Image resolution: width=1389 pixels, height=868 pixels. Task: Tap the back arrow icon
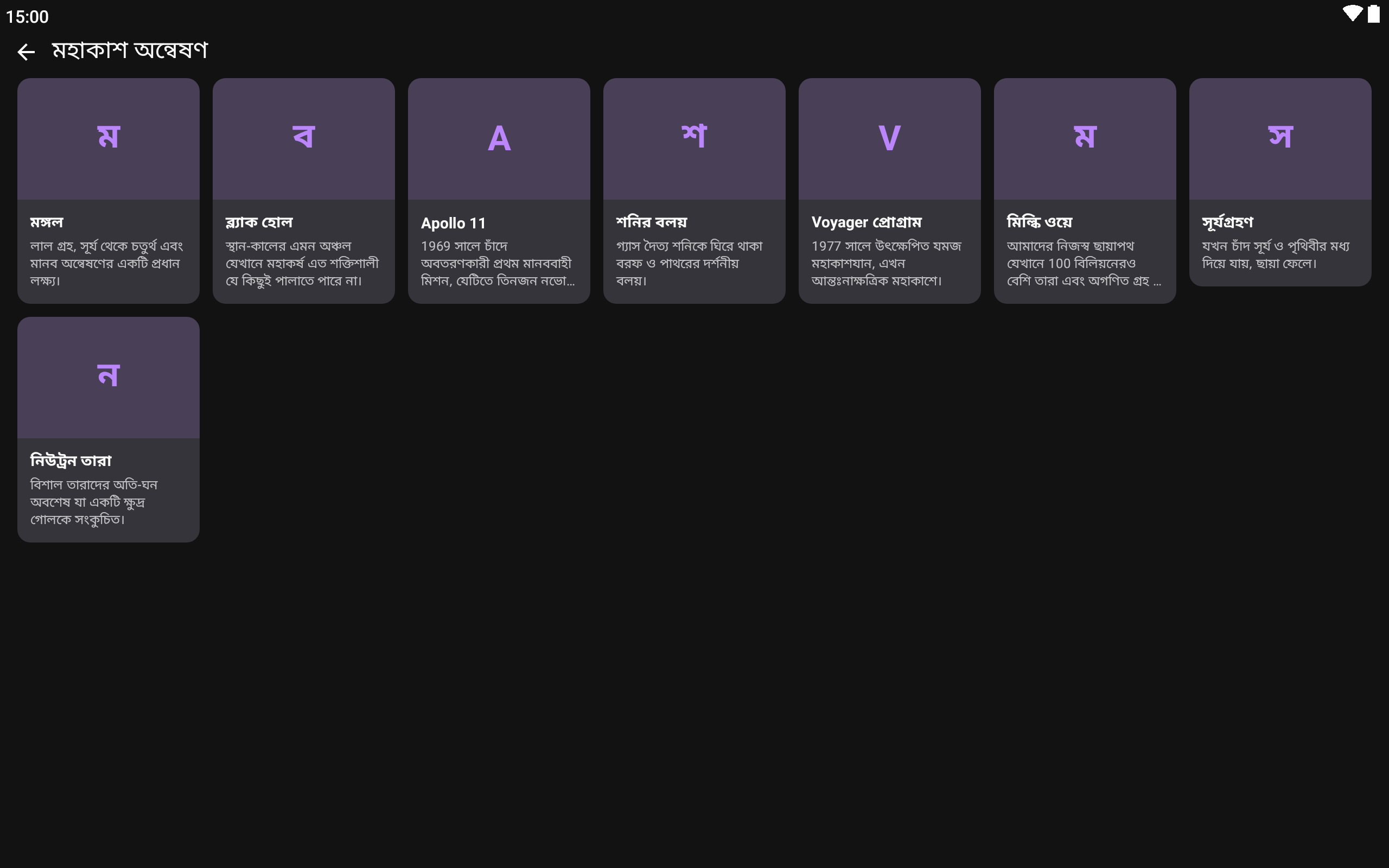click(x=26, y=52)
